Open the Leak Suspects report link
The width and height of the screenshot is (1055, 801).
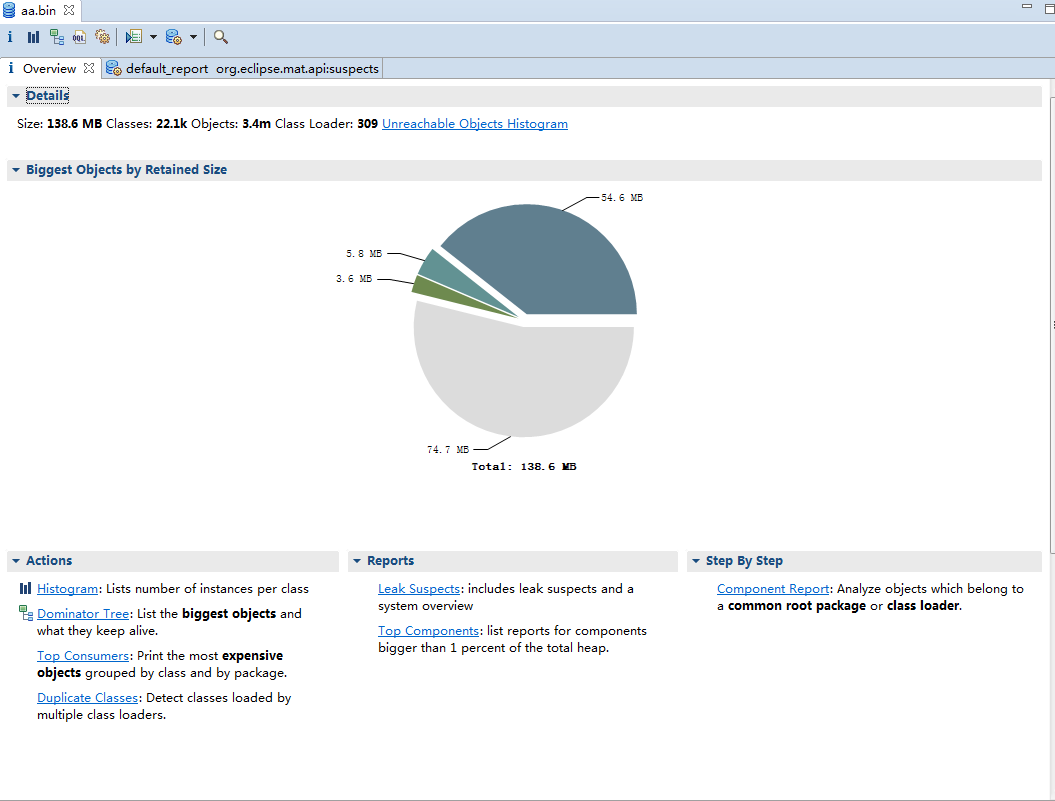coord(418,589)
